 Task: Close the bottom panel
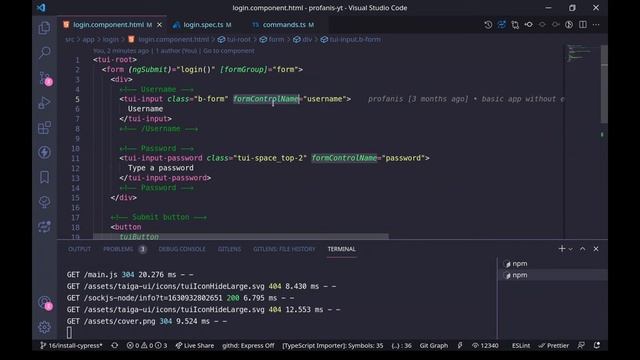[596, 249]
